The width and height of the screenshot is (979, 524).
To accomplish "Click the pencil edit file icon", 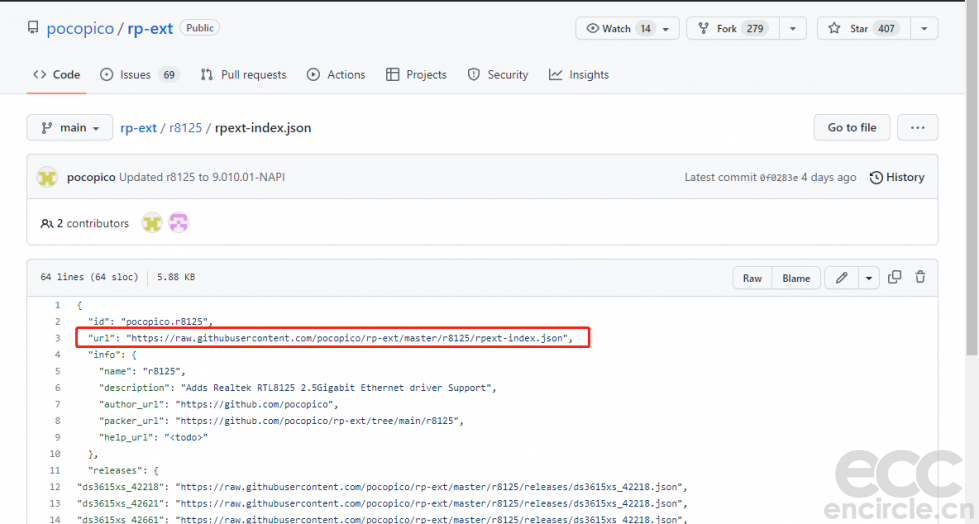I will [842, 278].
